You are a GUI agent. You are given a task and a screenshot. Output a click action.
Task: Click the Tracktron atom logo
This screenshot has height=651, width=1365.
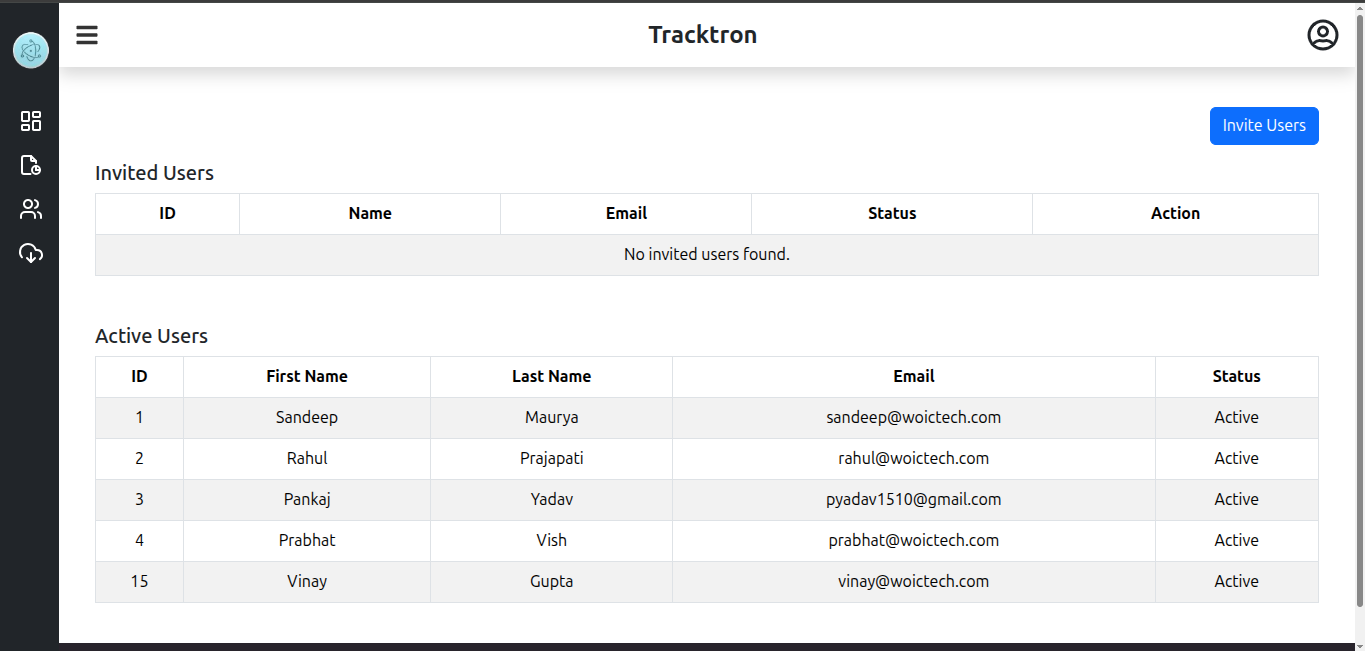(31, 50)
